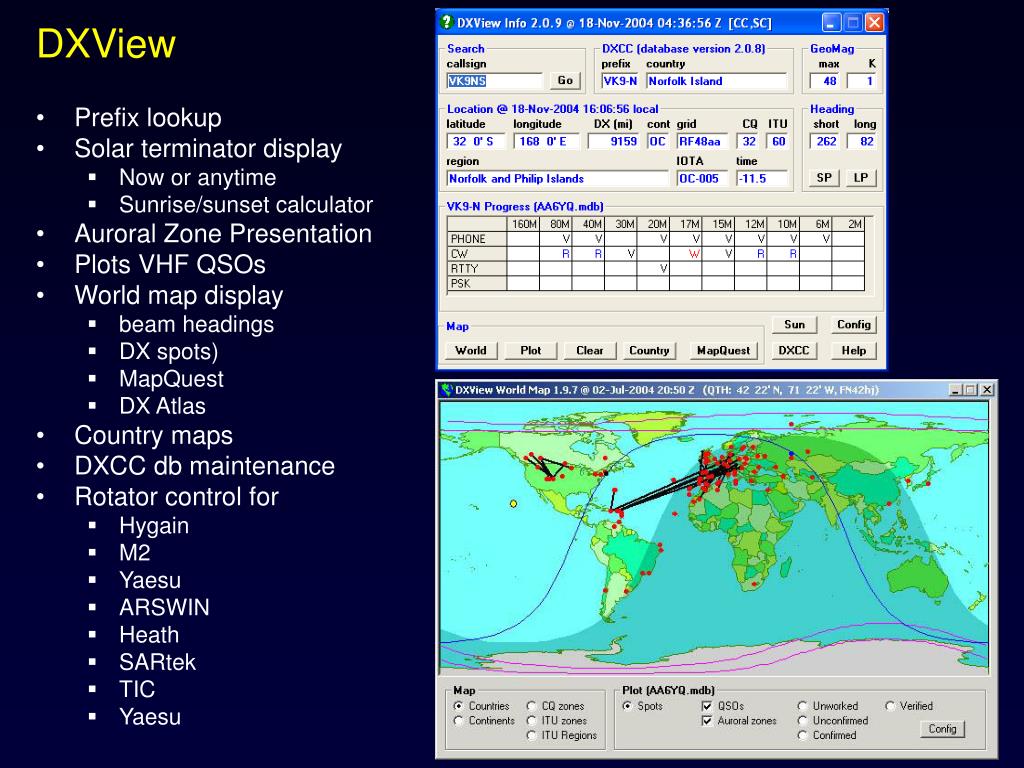Click the callsign field containing VK9NS
1024x768 pixels.
(494, 81)
